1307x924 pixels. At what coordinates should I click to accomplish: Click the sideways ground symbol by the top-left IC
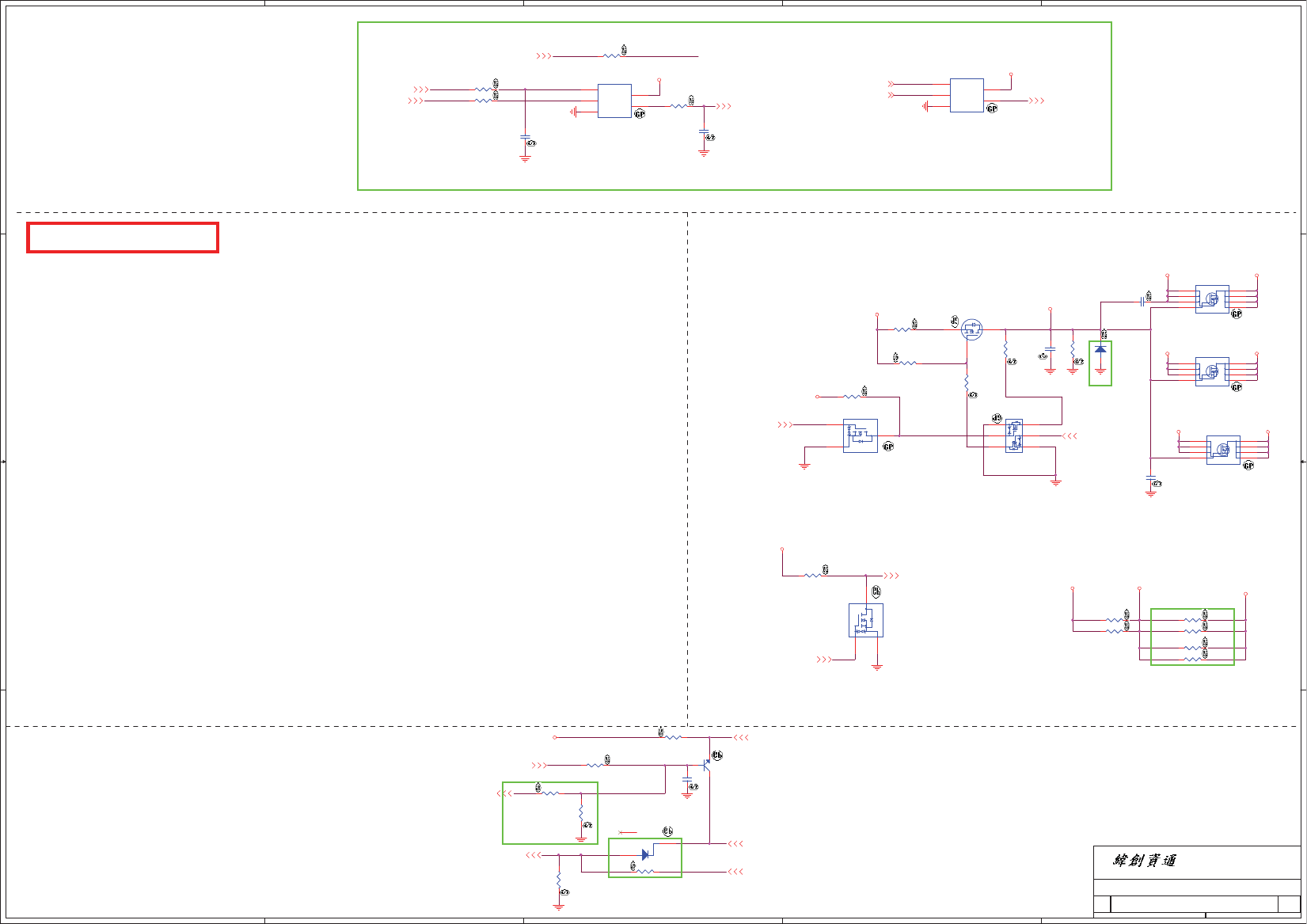pyautogui.click(x=575, y=112)
